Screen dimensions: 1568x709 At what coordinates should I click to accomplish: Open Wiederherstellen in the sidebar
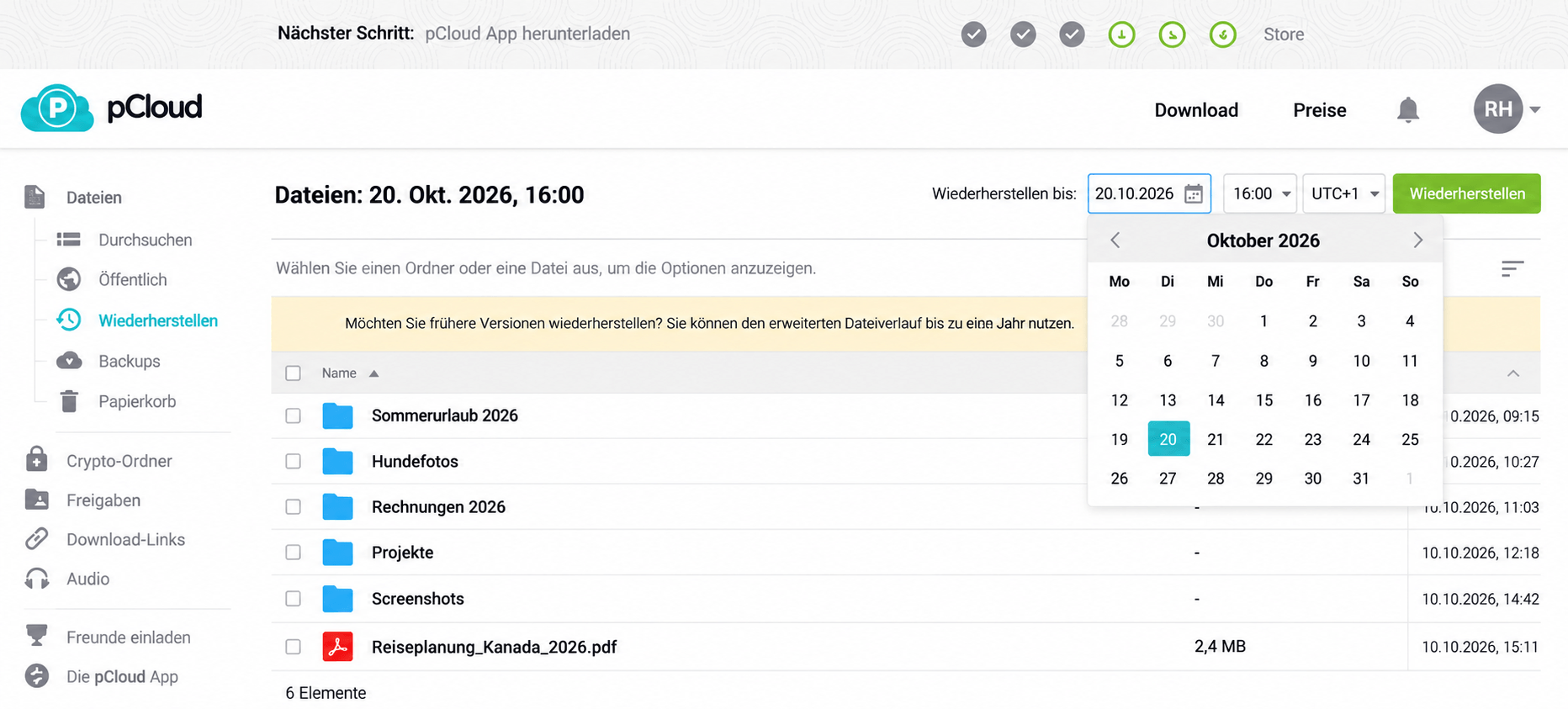pyautogui.click(x=157, y=320)
